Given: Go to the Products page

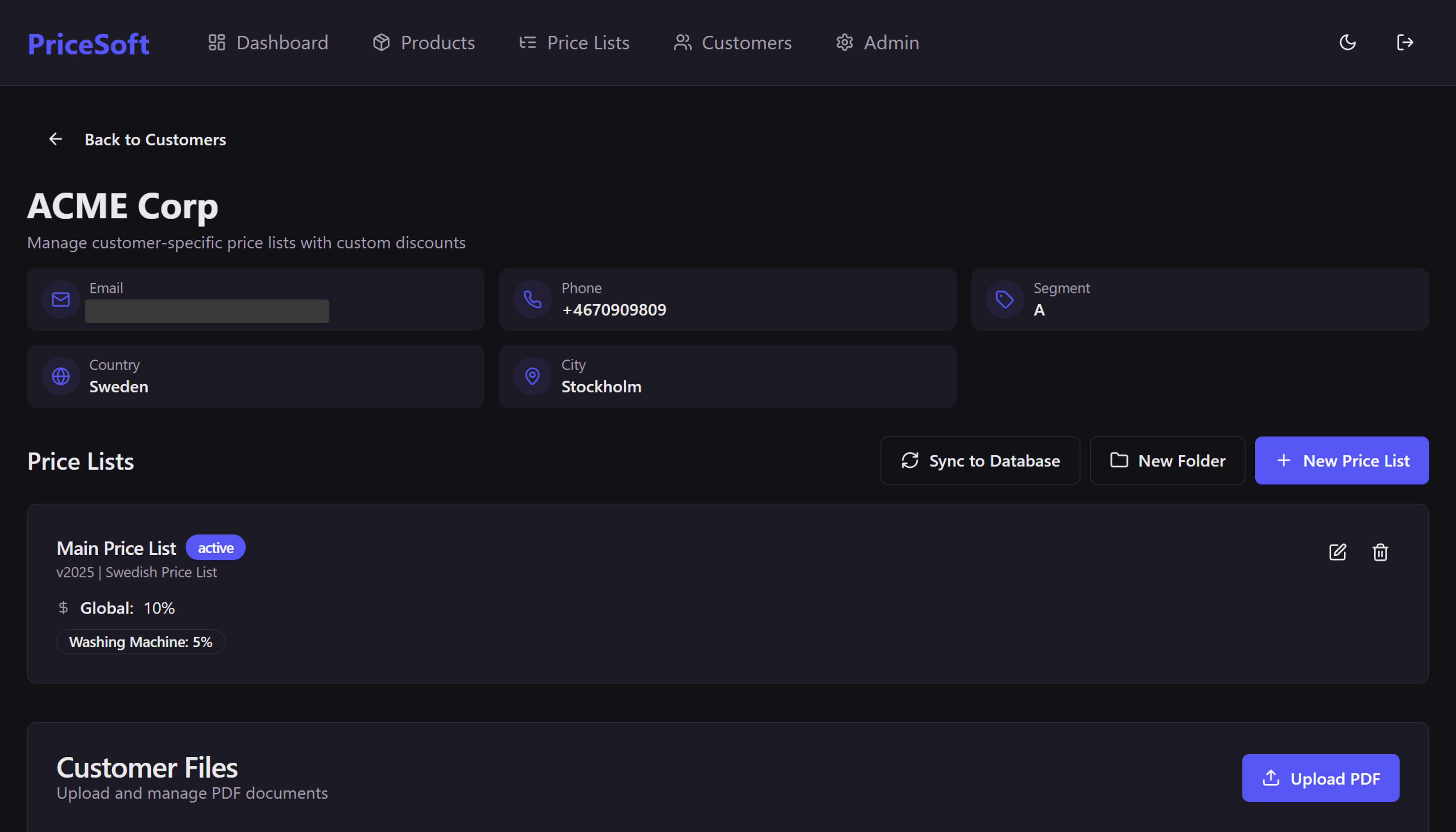Looking at the screenshot, I should pyautogui.click(x=424, y=43).
